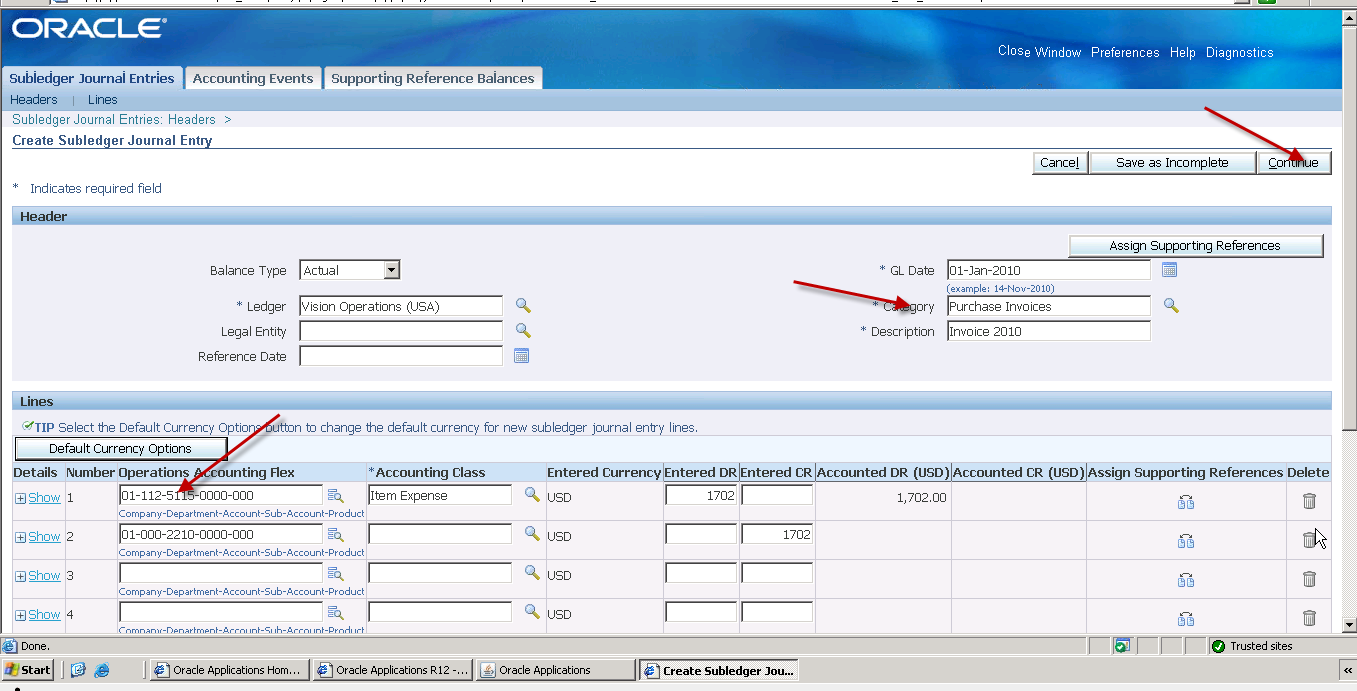Click Ledger input field
Screen dimensions: 1357x691
pos(401,306)
